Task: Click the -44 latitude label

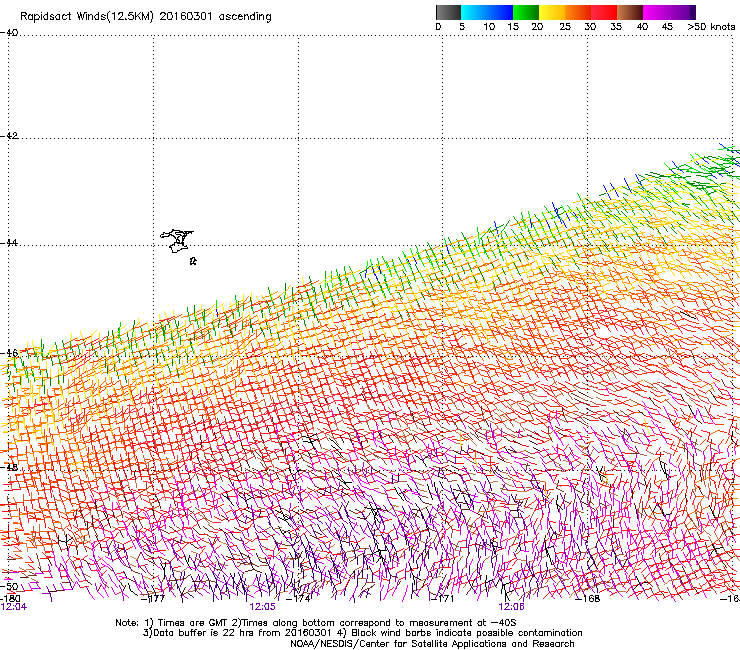Action: point(9,243)
